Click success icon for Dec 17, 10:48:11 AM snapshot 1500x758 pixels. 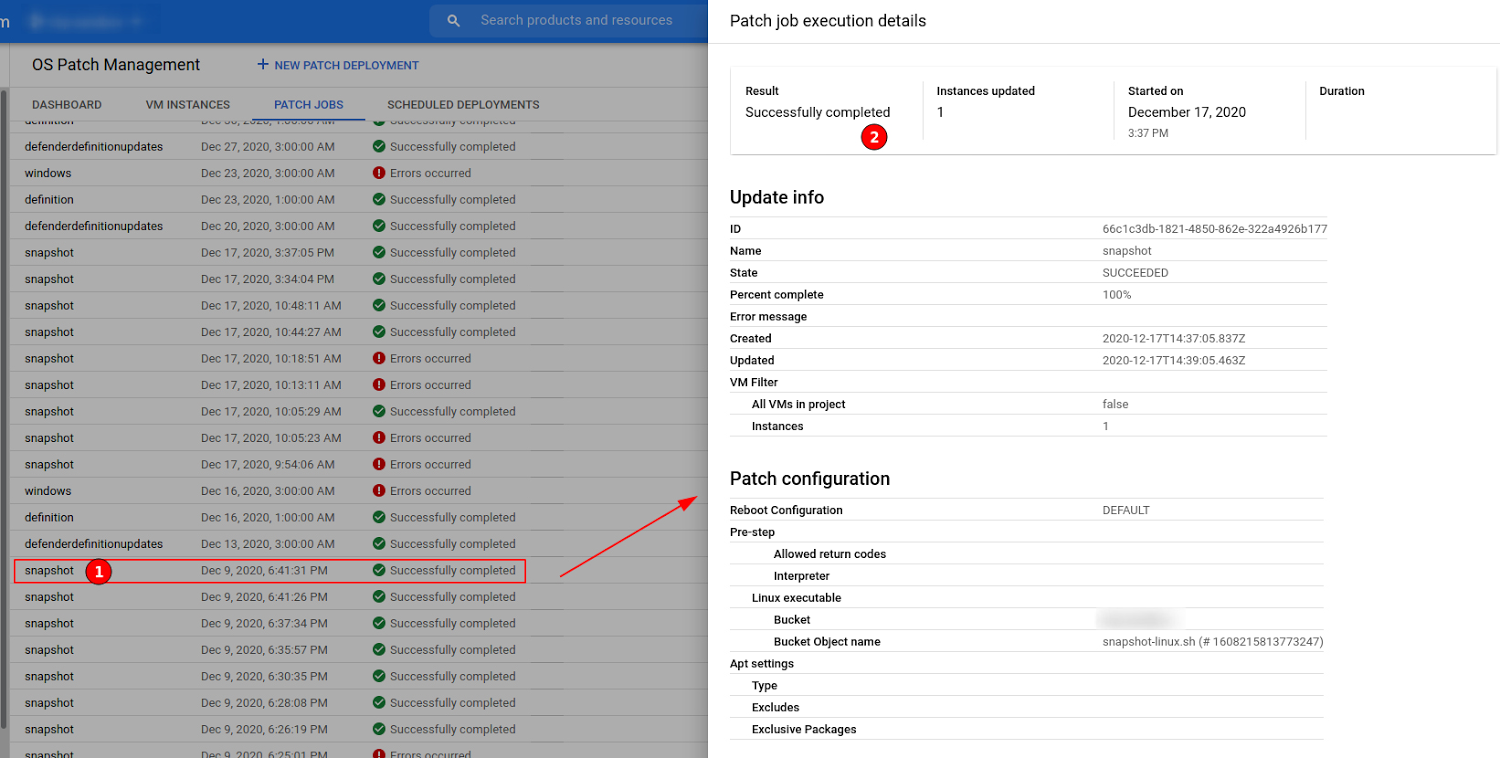pos(379,305)
